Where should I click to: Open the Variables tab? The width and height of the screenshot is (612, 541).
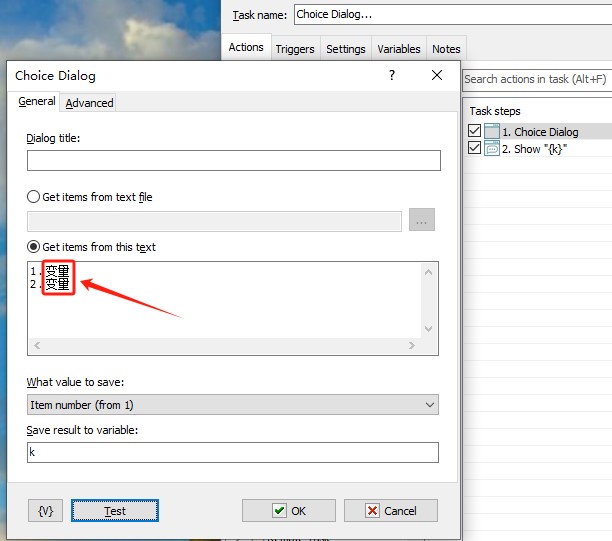398,49
